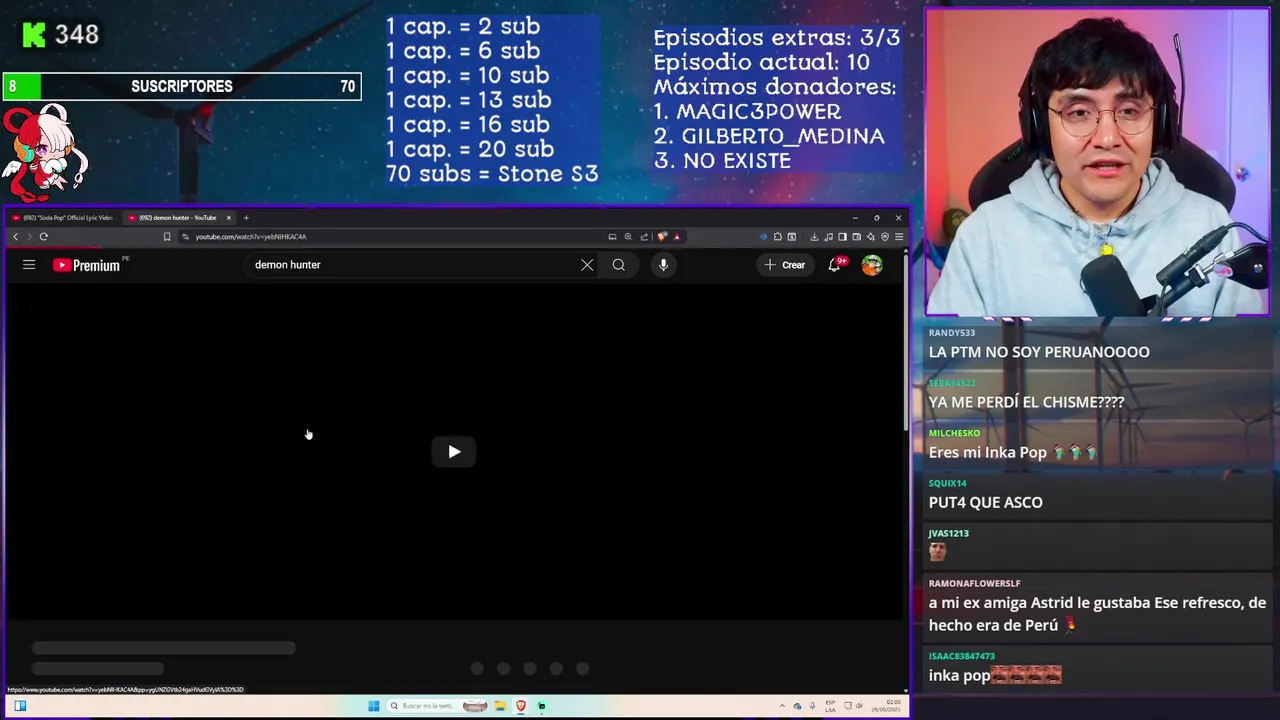The image size is (1280, 720).
Task: Open browser downloads icon
Action: click(x=814, y=237)
